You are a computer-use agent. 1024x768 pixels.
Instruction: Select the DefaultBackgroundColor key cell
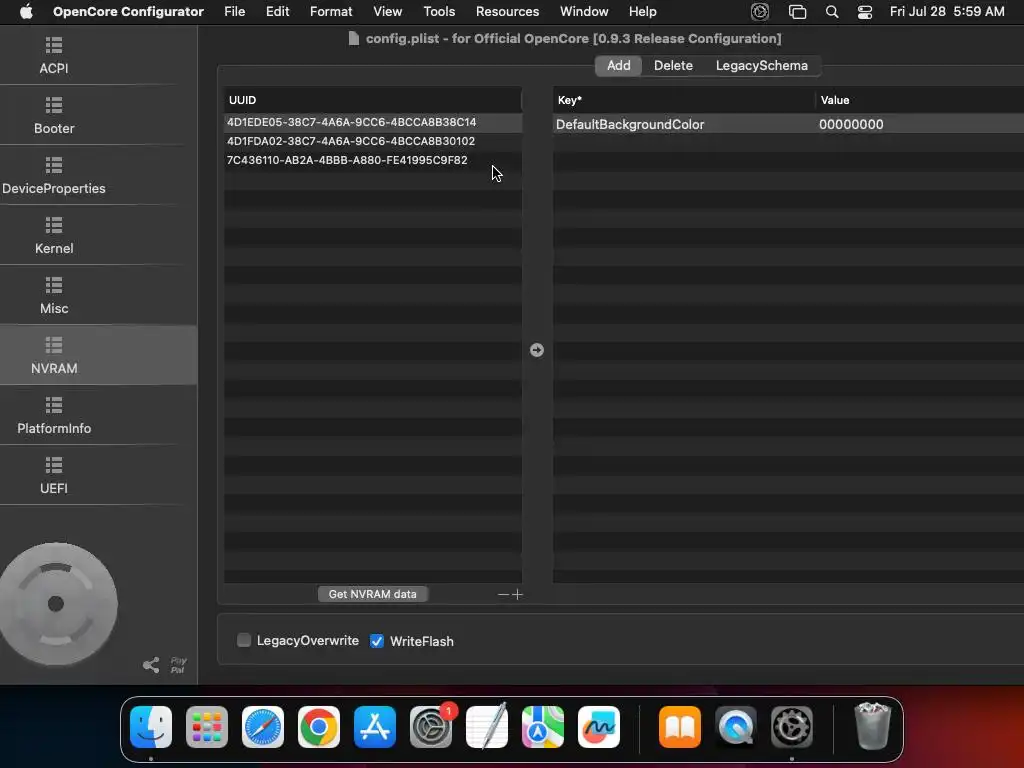click(683, 124)
